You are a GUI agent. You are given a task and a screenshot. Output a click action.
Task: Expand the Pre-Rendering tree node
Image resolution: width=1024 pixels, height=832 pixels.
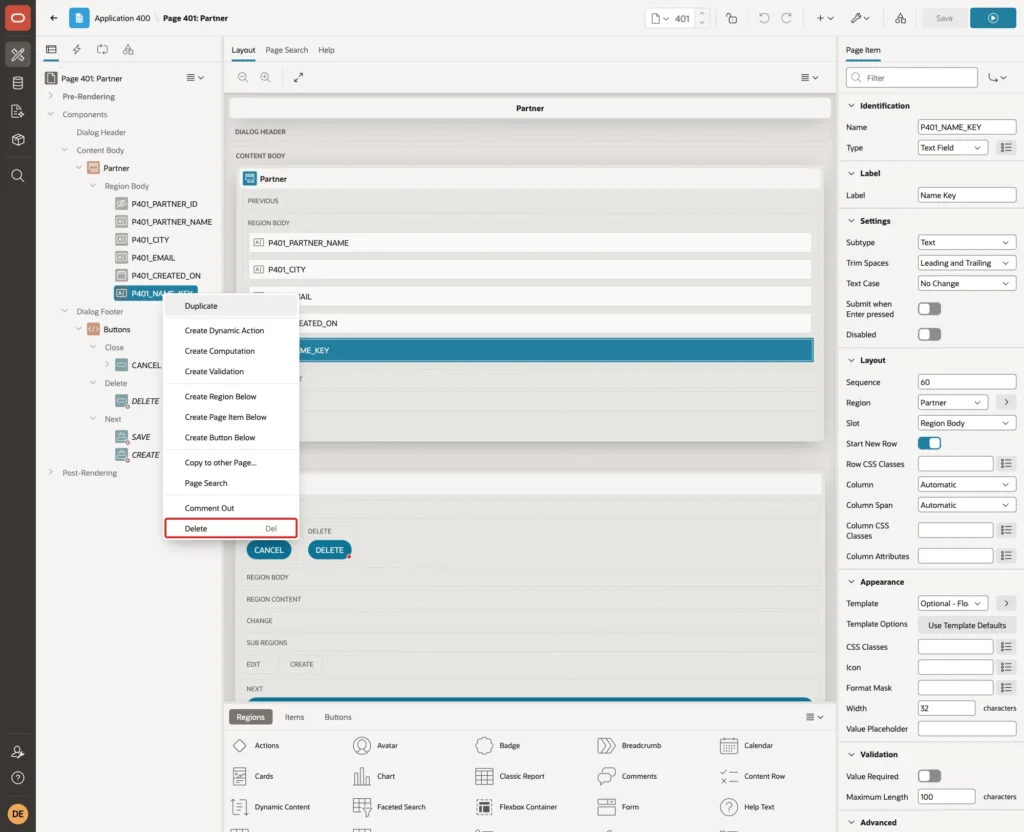coord(50,96)
